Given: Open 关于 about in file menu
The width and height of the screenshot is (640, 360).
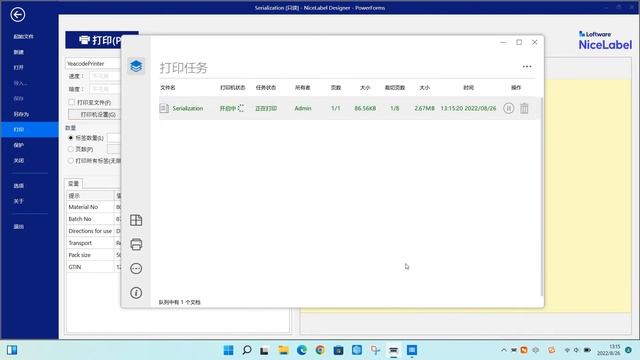Looking at the screenshot, I should coord(19,201).
